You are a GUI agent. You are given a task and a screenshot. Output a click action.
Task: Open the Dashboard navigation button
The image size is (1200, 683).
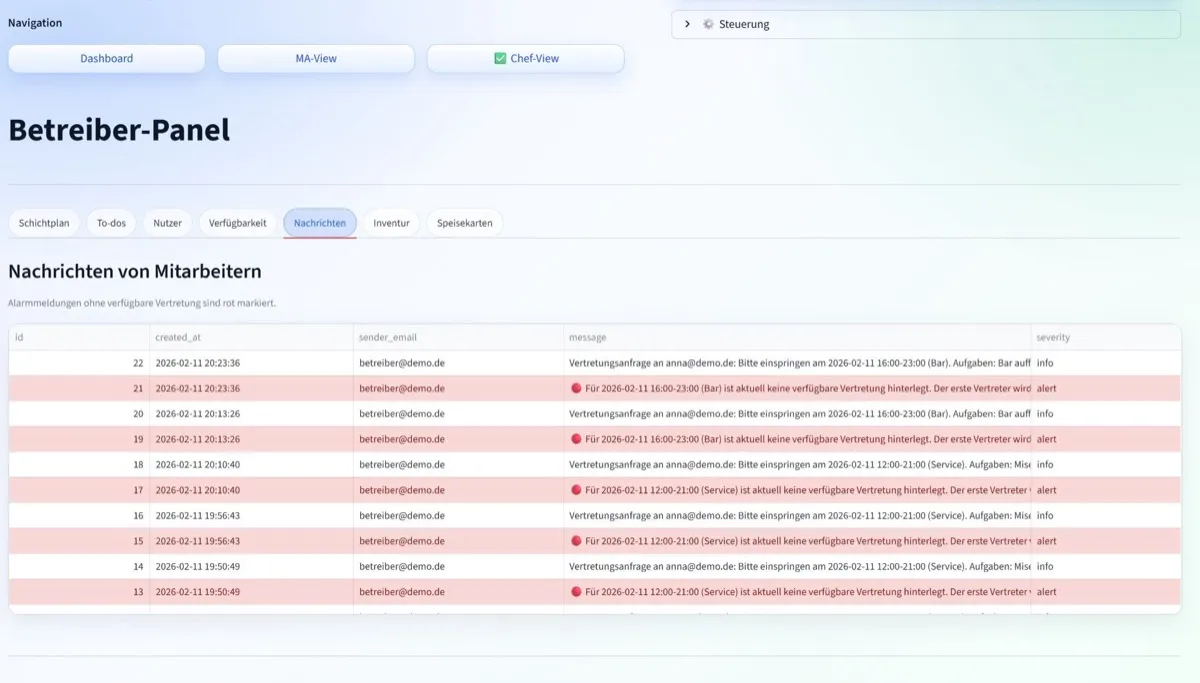click(x=107, y=59)
